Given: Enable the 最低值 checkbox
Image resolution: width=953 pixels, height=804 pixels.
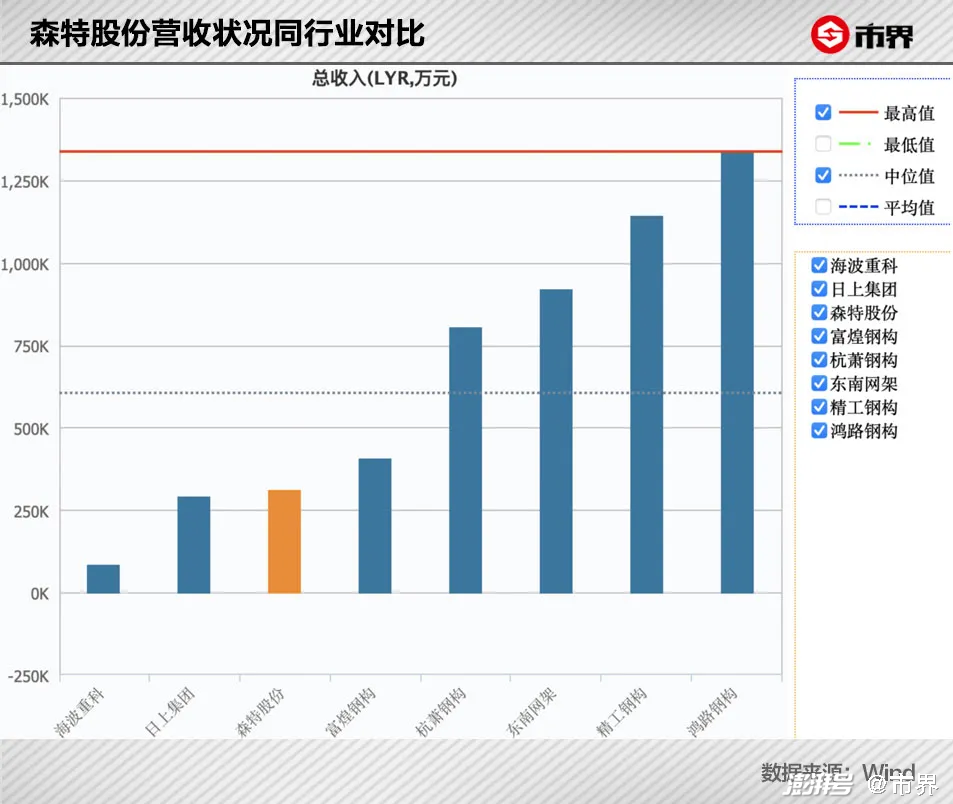Looking at the screenshot, I should coord(823,144).
